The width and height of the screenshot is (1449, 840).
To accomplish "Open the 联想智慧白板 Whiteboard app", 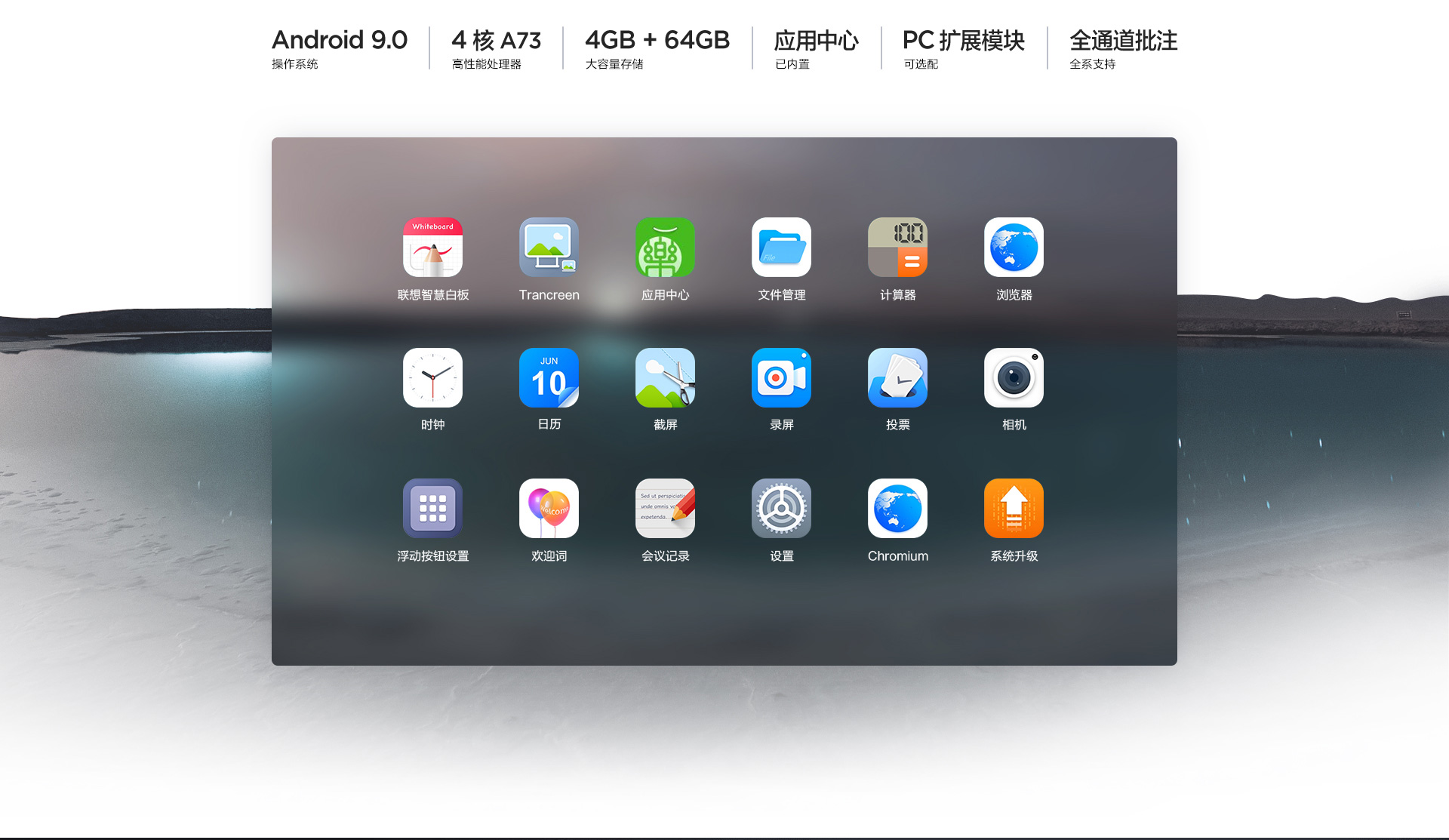I will [x=432, y=247].
